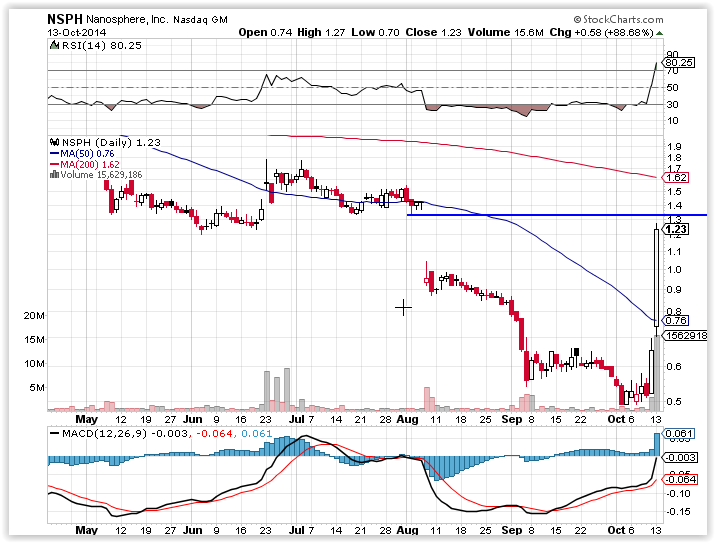715x543 pixels.
Task: Select the red MA(200) legend swatch
Action: click(x=54, y=164)
